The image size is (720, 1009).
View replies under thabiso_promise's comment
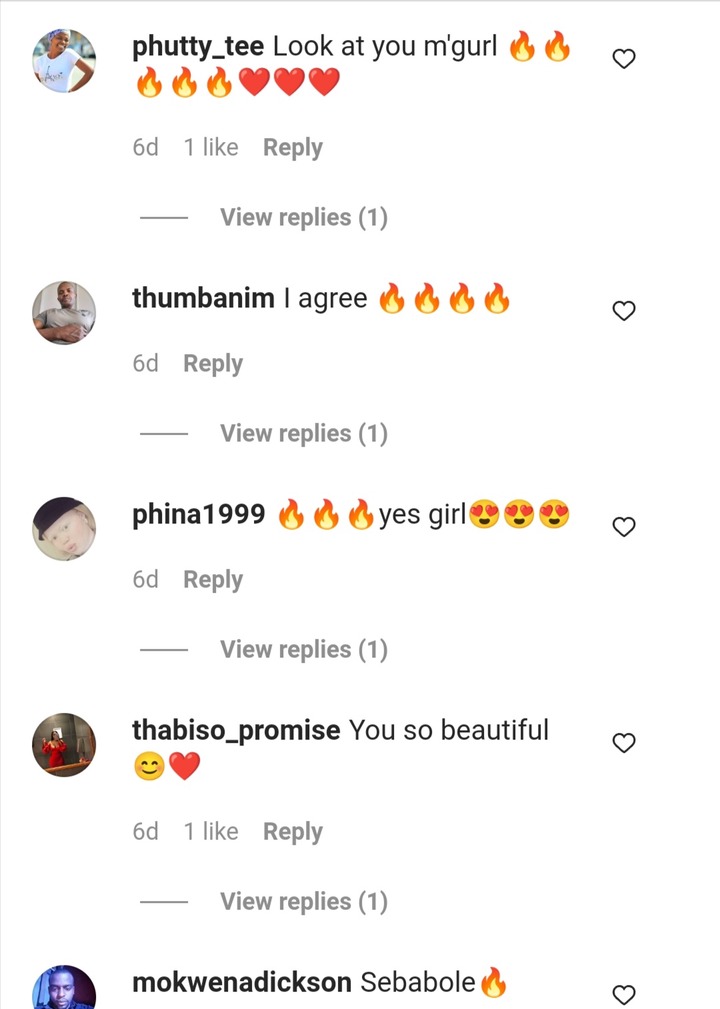tap(304, 902)
